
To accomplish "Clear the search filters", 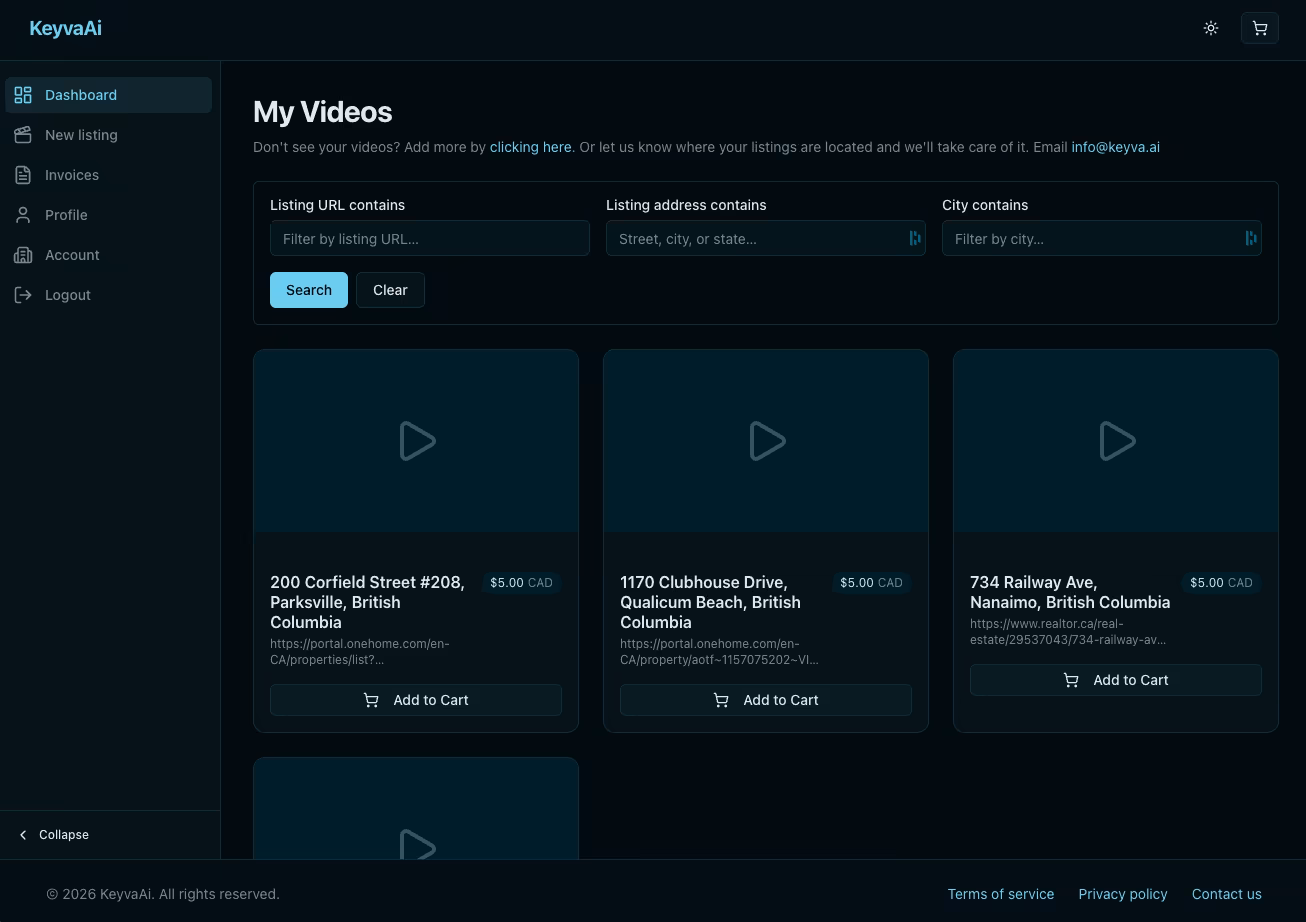I will click(390, 290).
